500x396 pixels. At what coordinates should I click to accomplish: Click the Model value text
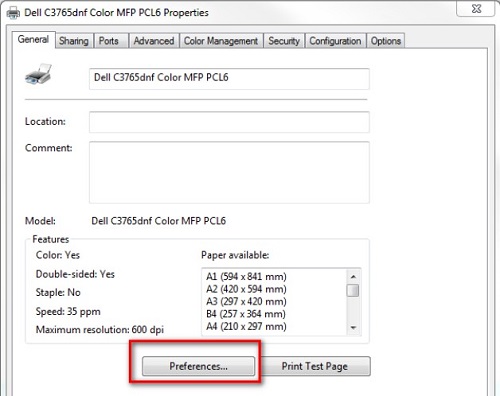pyautogui.click(x=159, y=221)
